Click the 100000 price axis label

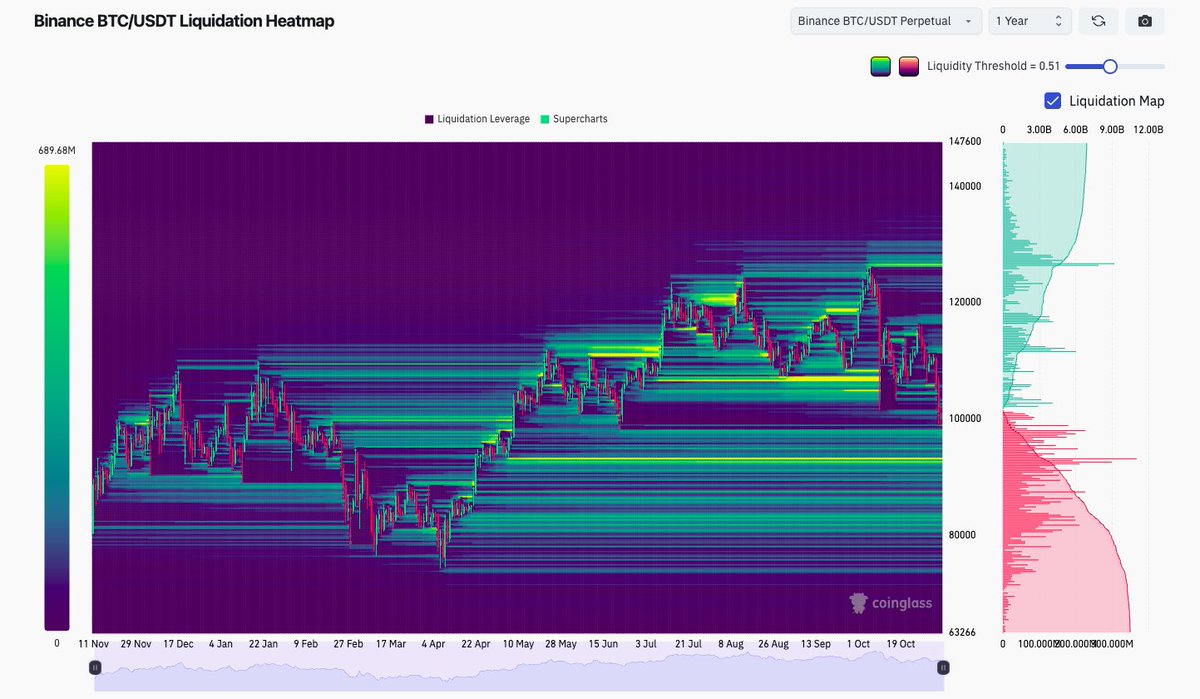(965, 418)
